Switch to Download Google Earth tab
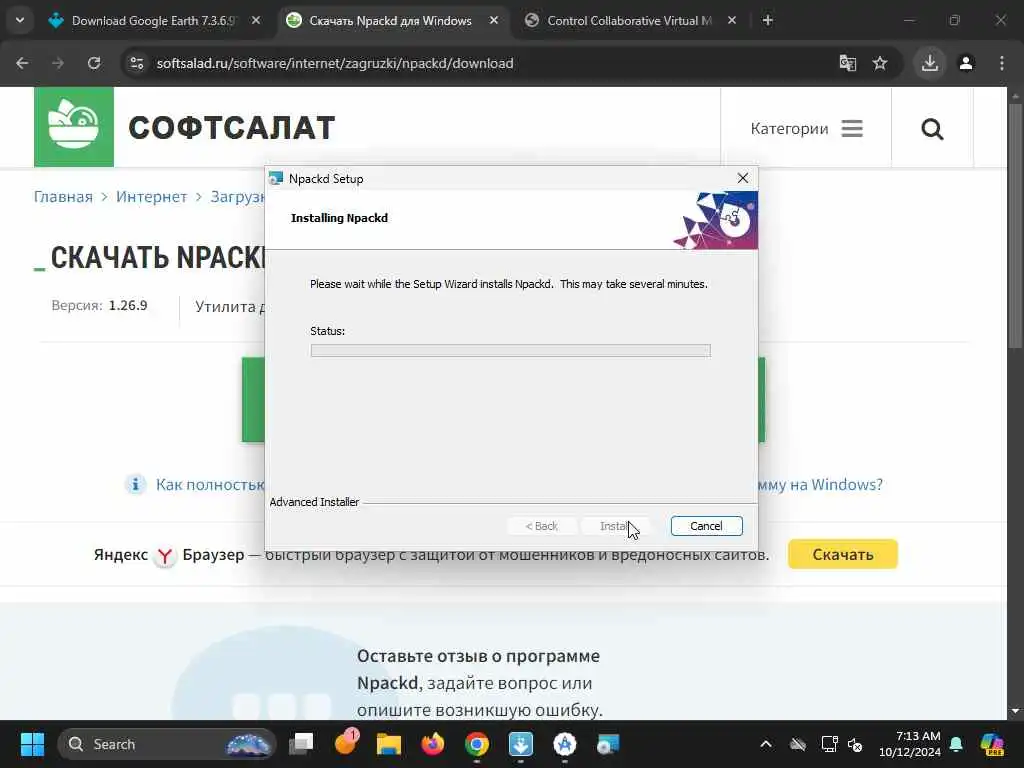This screenshot has width=1024, height=768. 153,21
